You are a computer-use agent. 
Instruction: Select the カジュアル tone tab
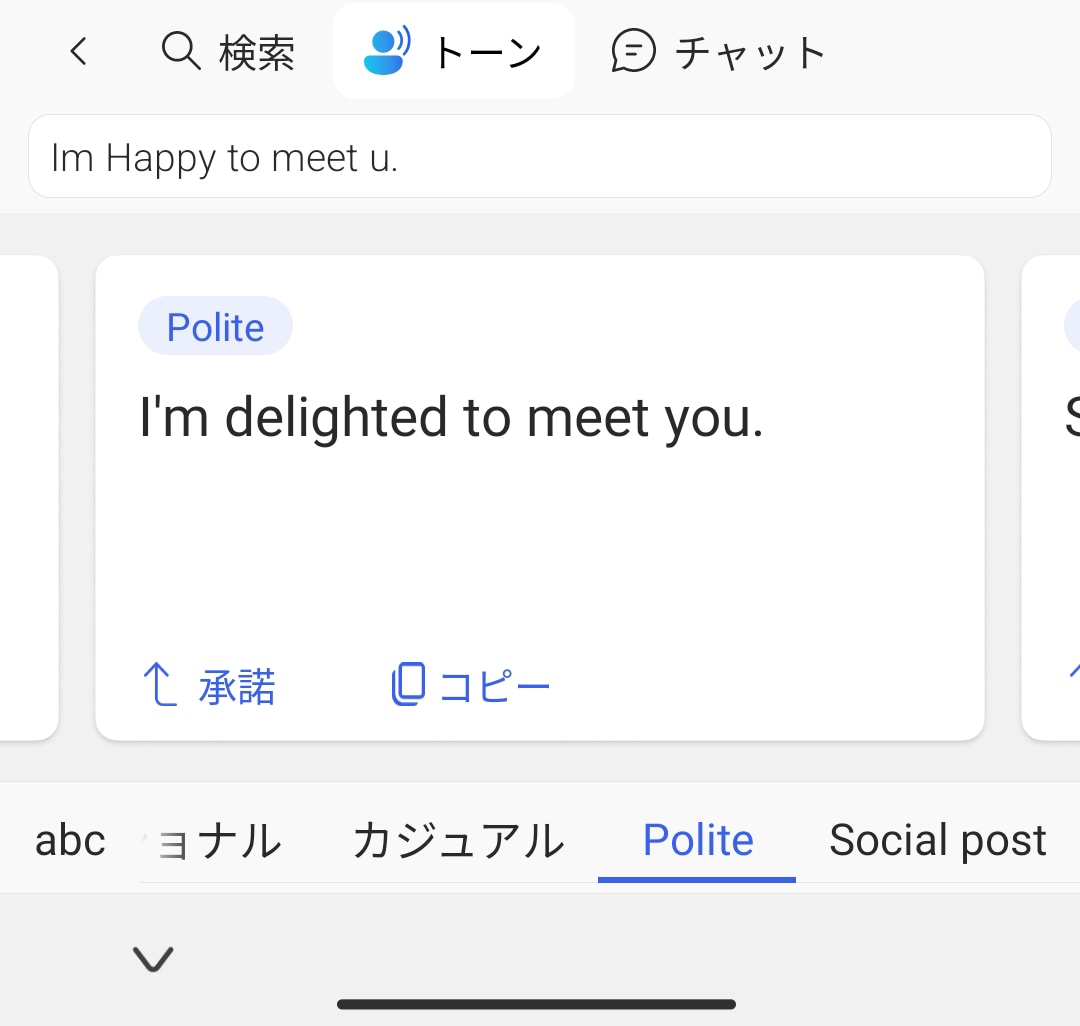(458, 841)
